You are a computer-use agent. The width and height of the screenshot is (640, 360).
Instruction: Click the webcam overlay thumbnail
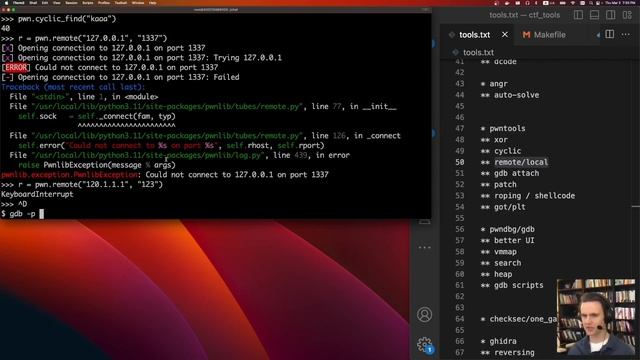coord(596,316)
